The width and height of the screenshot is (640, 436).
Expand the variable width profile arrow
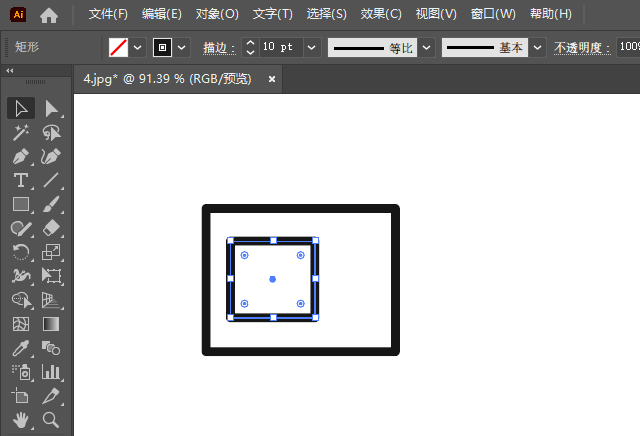point(426,48)
